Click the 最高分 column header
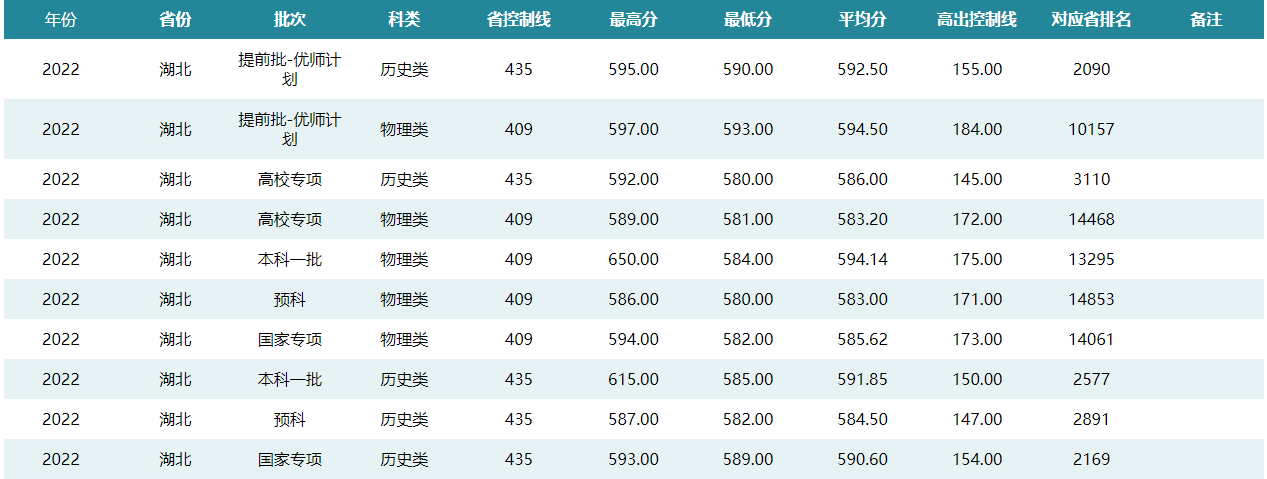Viewport: 1267px width, 479px height. (x=633, y=20)
